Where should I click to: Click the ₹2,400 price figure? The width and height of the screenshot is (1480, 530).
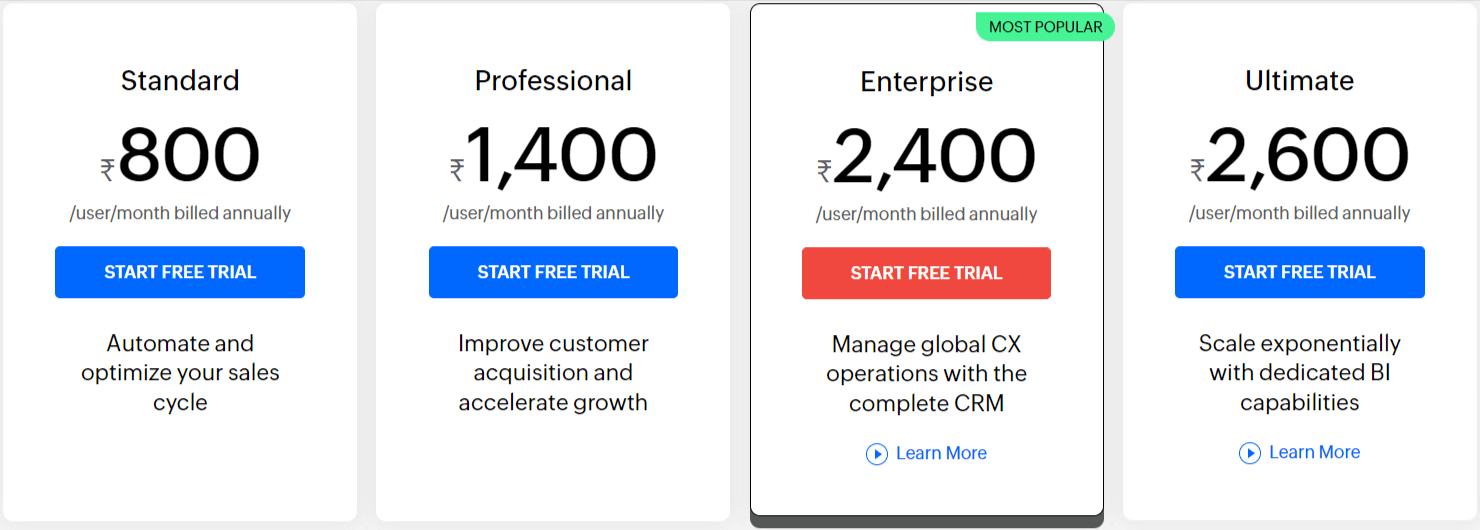(x=926, y=158)
